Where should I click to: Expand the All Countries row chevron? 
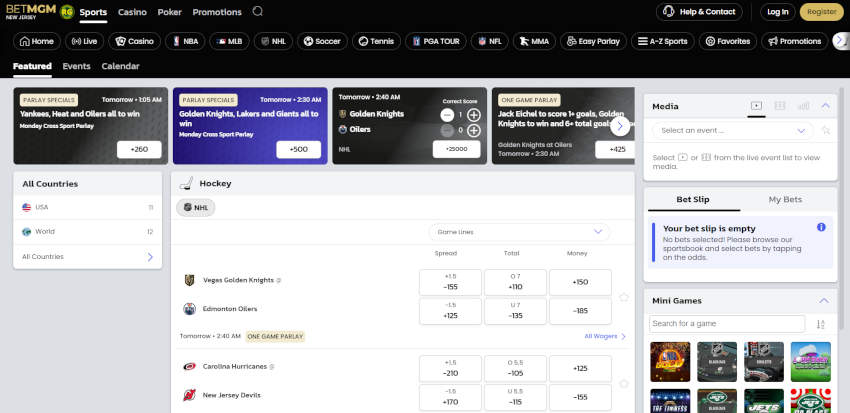click(x=150, y=257)
